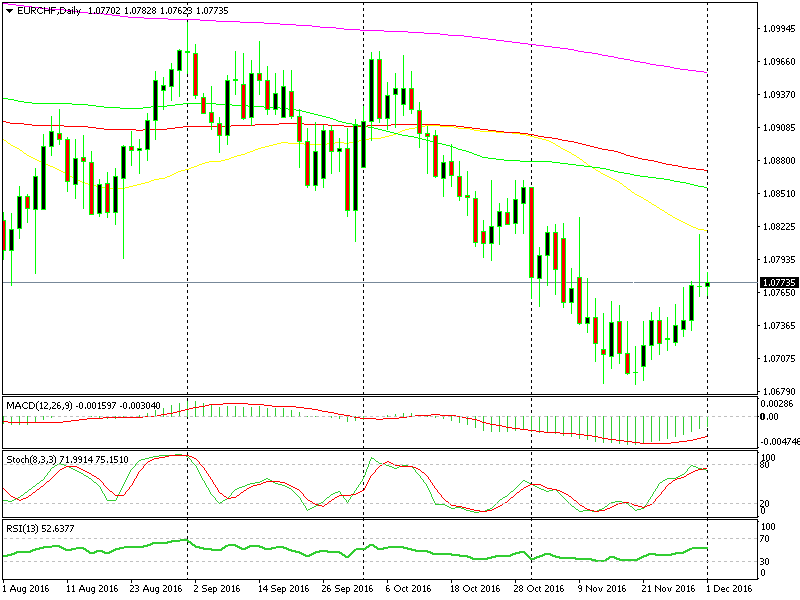Click the 70 level on RSI scale
The image size is (800, 600).
765,539
